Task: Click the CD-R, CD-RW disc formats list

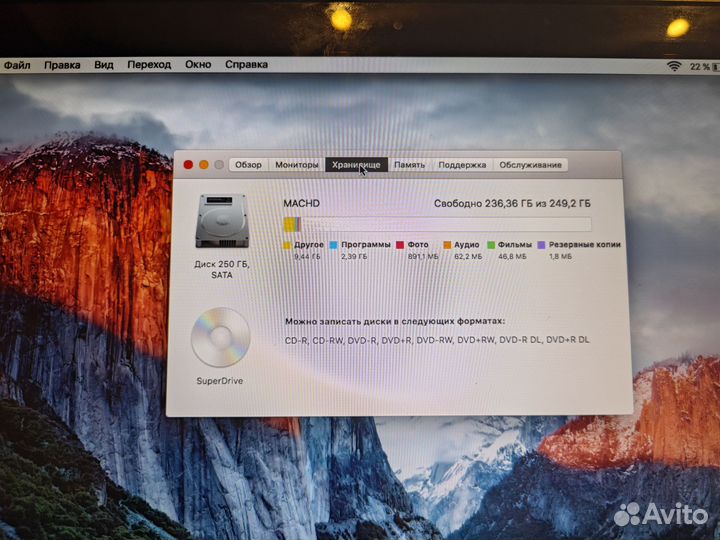Action: point(437,340)
